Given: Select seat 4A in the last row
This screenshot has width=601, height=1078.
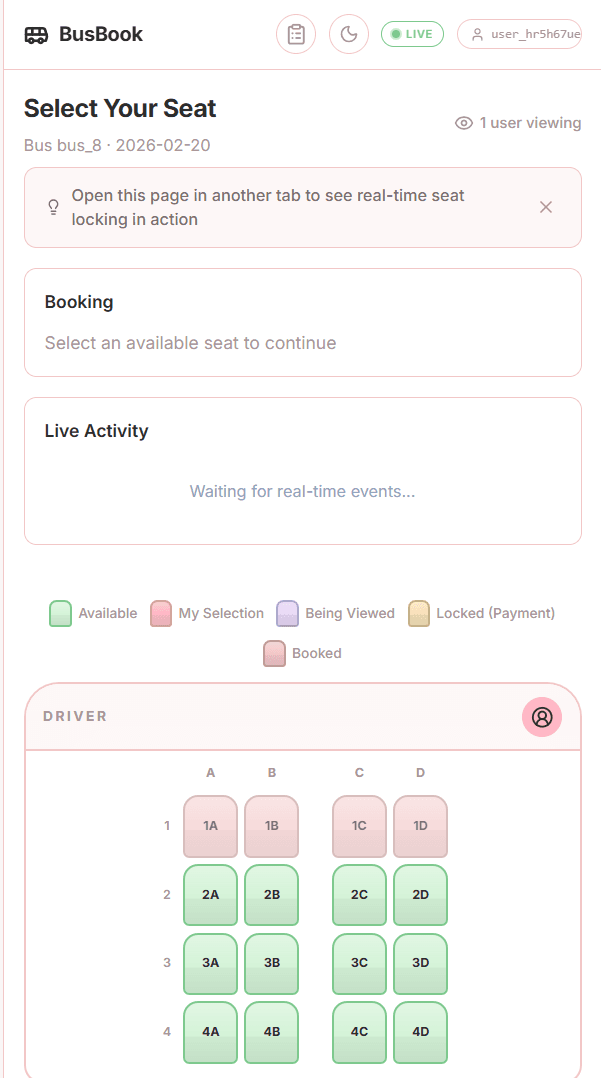Looking at the screenshot, I should pos(210,1032).
